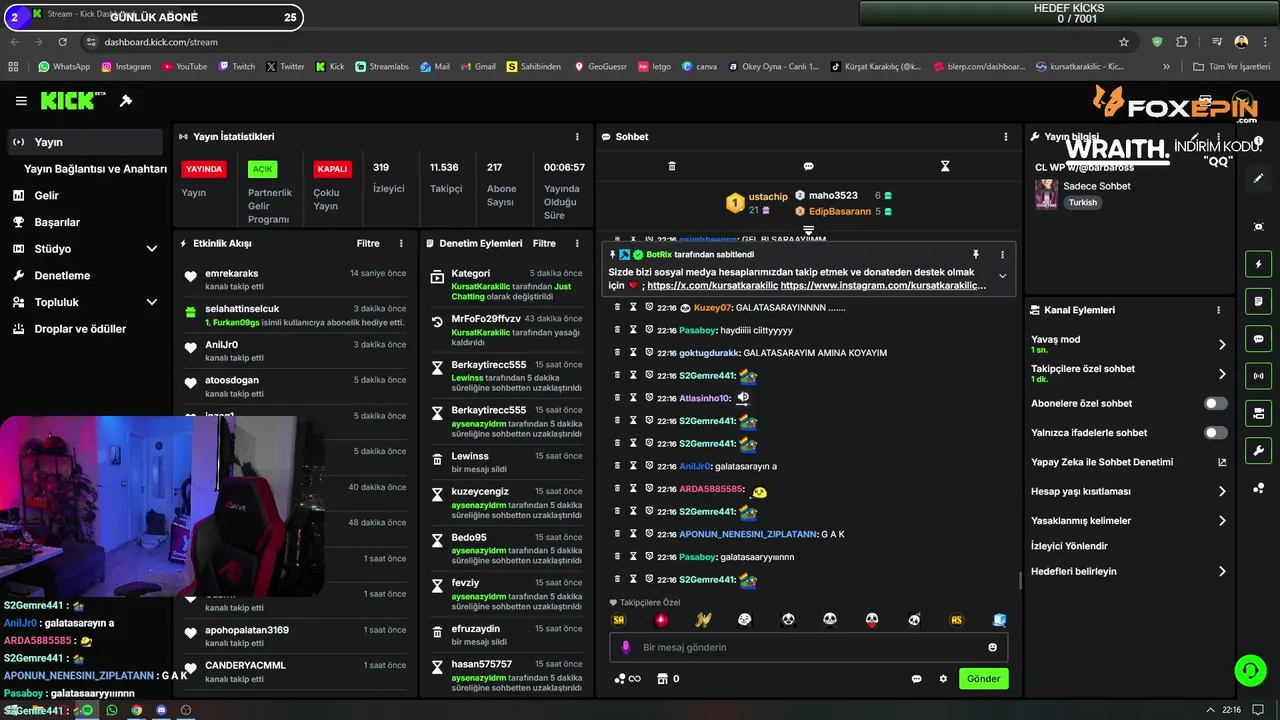The width and height of the screenshot is (1280, 720).
Task: Select the SA emote below Takipçilere Özel
Action: 619,620
